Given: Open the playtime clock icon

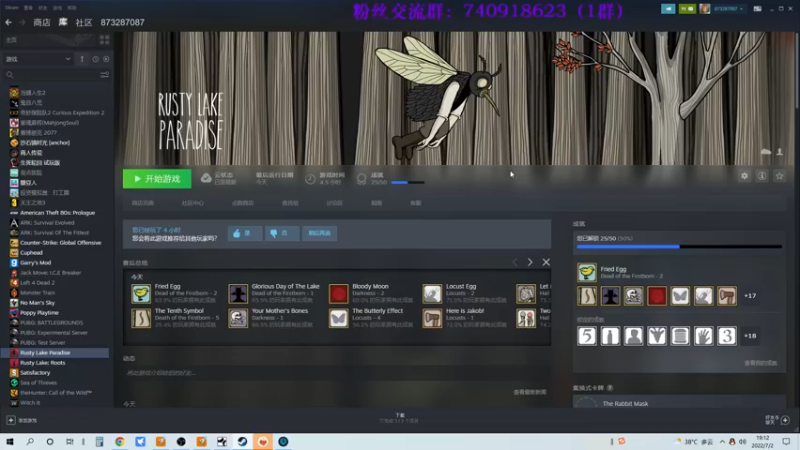Looking at the screenshot, I should click(310, 179).
